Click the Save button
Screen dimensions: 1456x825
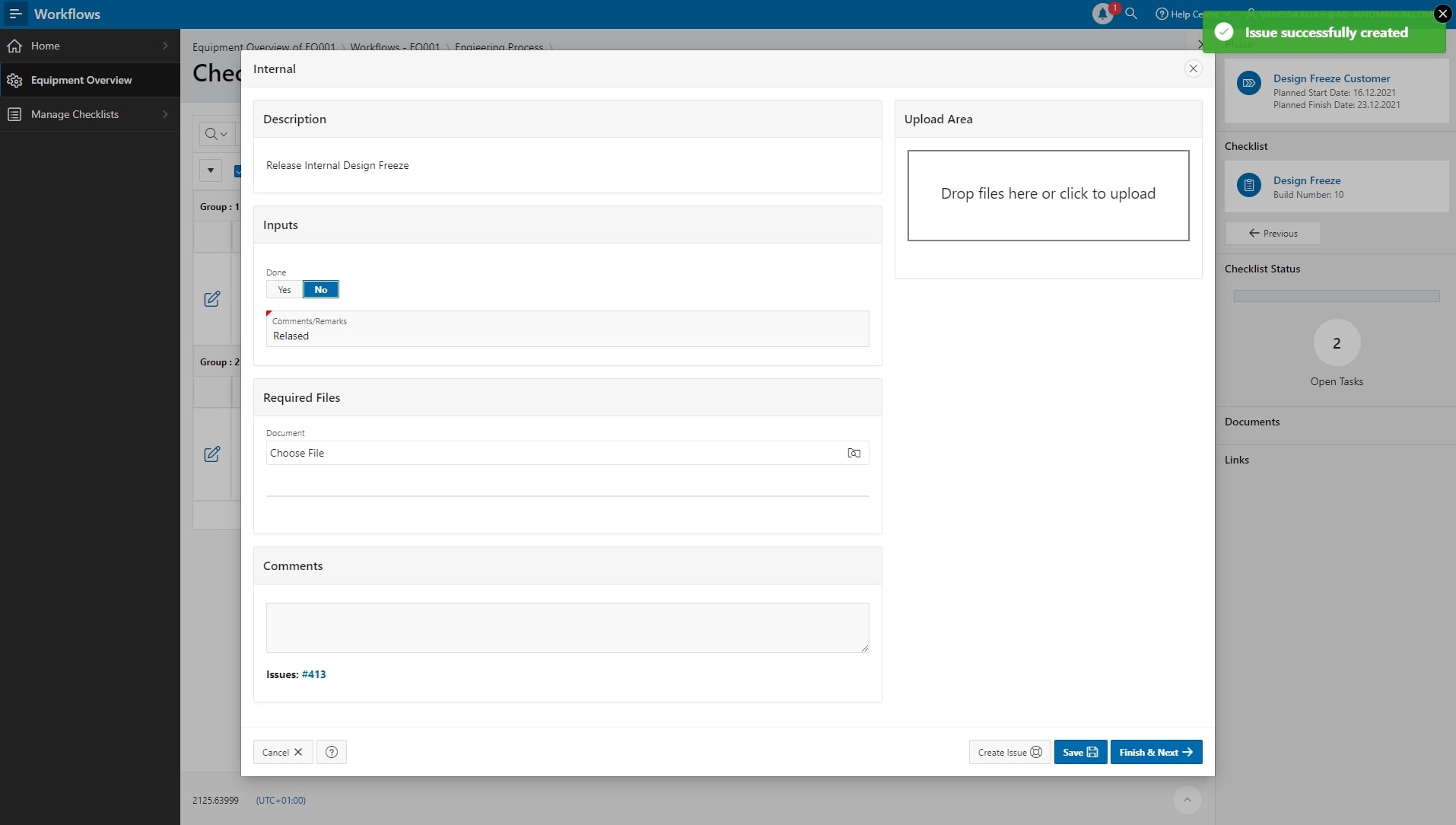coord(1079,752)
